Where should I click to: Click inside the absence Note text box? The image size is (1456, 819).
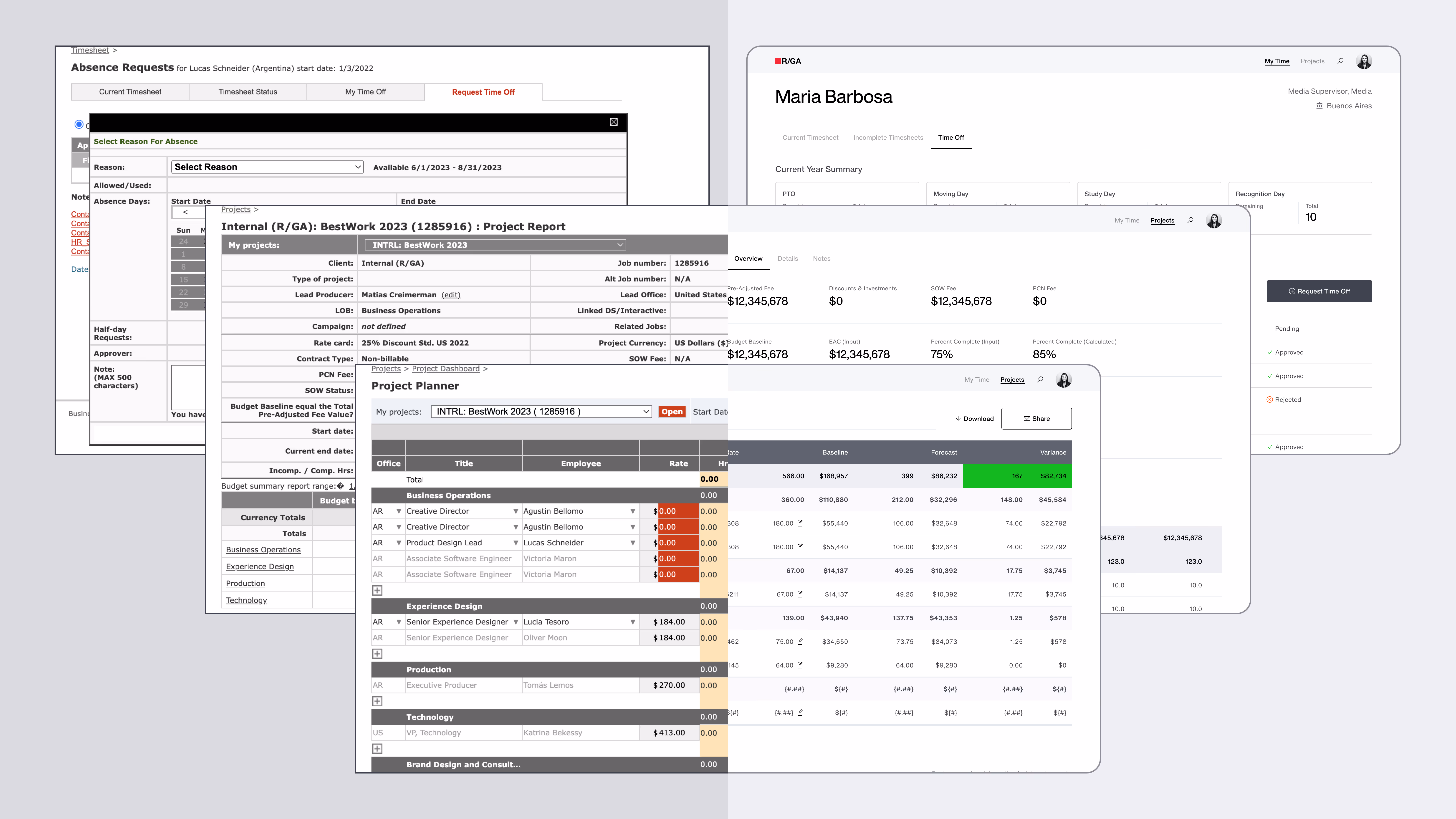tap(188, 387)
